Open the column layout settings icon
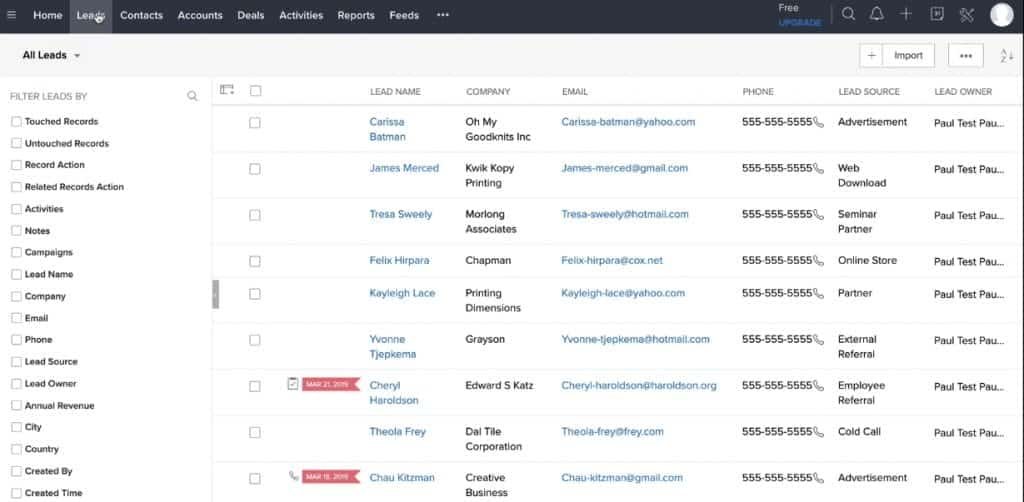 point(227,90)
